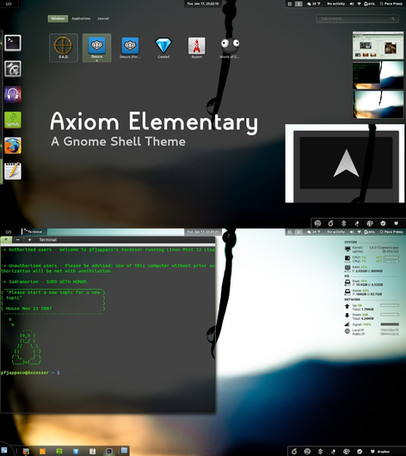The height and width of the screenshot is (456, 406).
Task: Open the clock in the upper top panel
Action: click(x=203, y=4)
